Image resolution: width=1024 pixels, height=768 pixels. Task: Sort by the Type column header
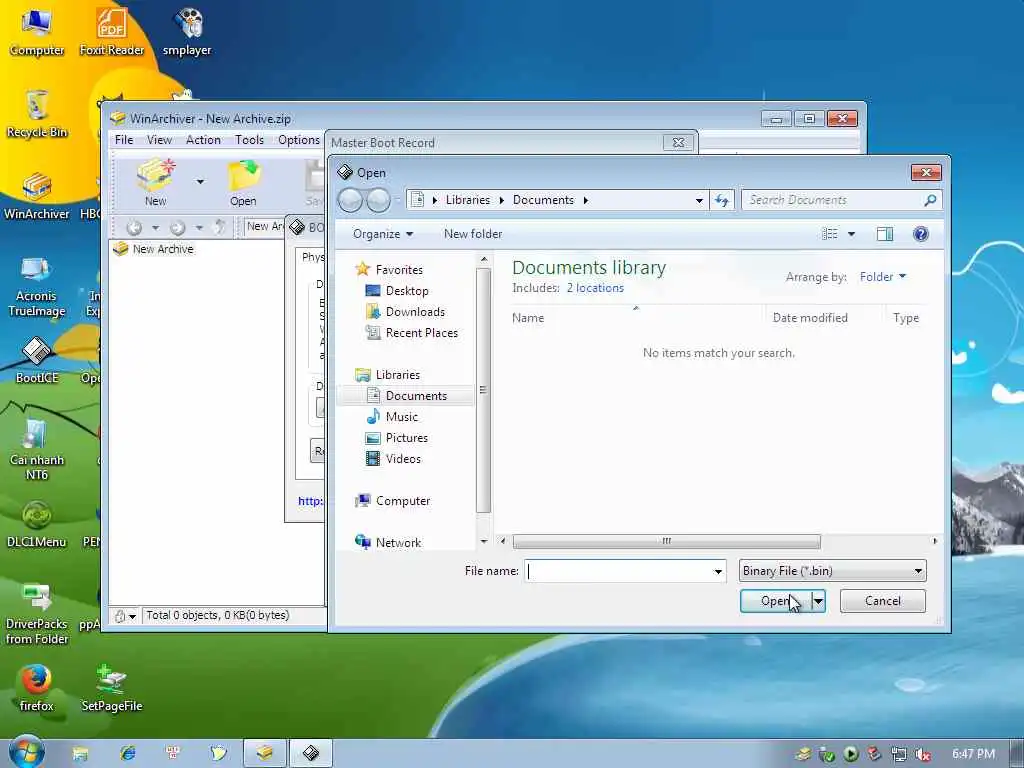[906, 318]
